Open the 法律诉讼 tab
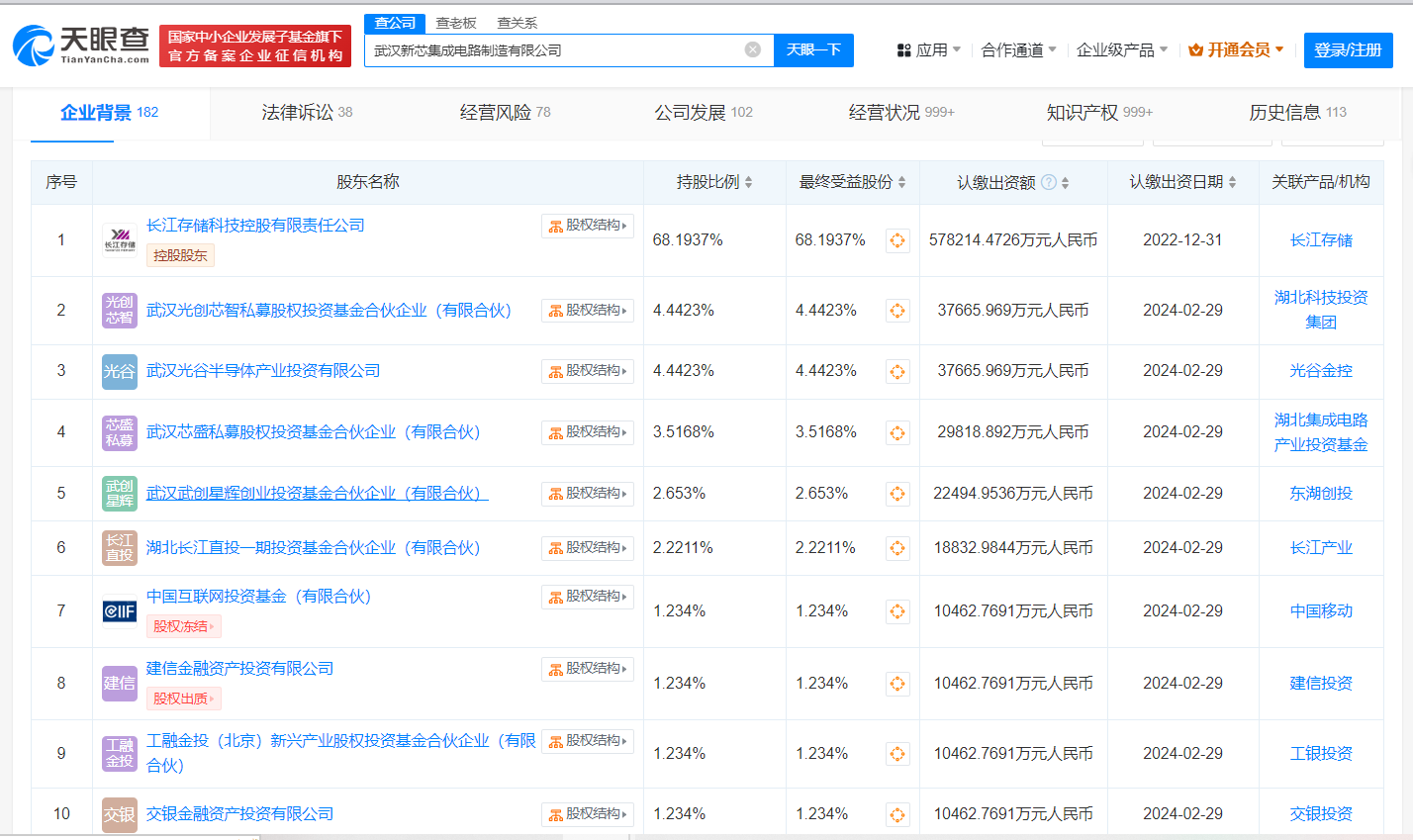The width and height of the screenshot is (1413, 840). click(307, 113)
